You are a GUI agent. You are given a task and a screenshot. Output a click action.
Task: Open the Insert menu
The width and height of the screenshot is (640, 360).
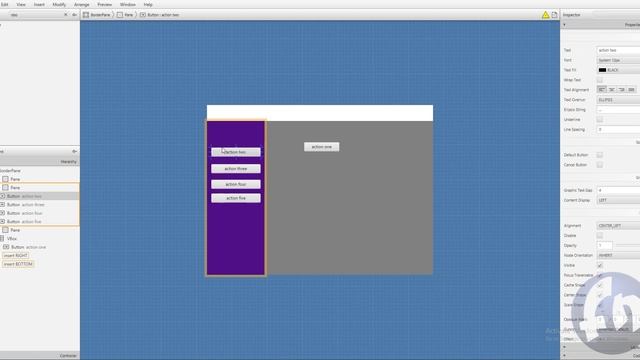(39, 4)
